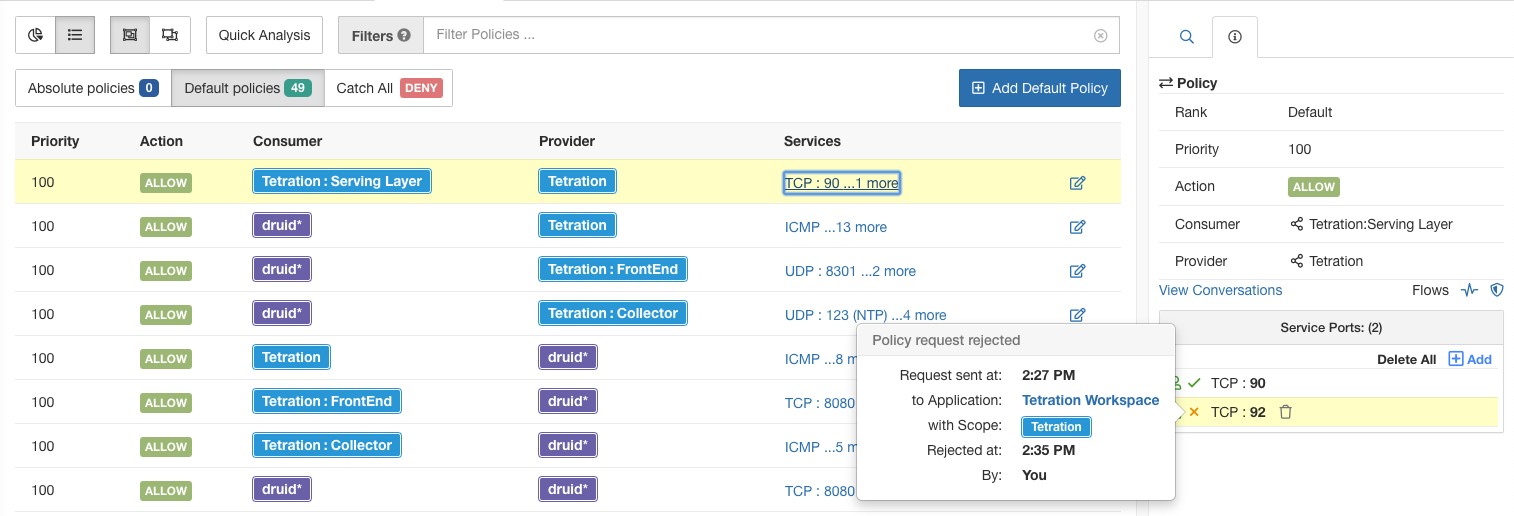Switch to the pie chart view
Viewport: 1514px width, 516px height.
35,35
